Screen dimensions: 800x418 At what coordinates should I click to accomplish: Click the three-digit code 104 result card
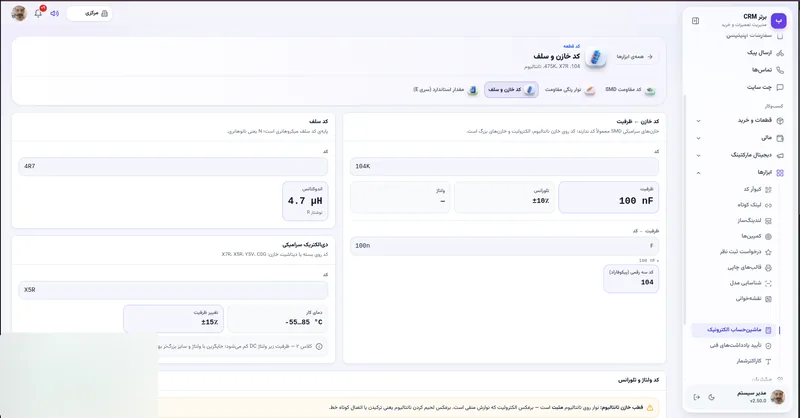(631, 279)
